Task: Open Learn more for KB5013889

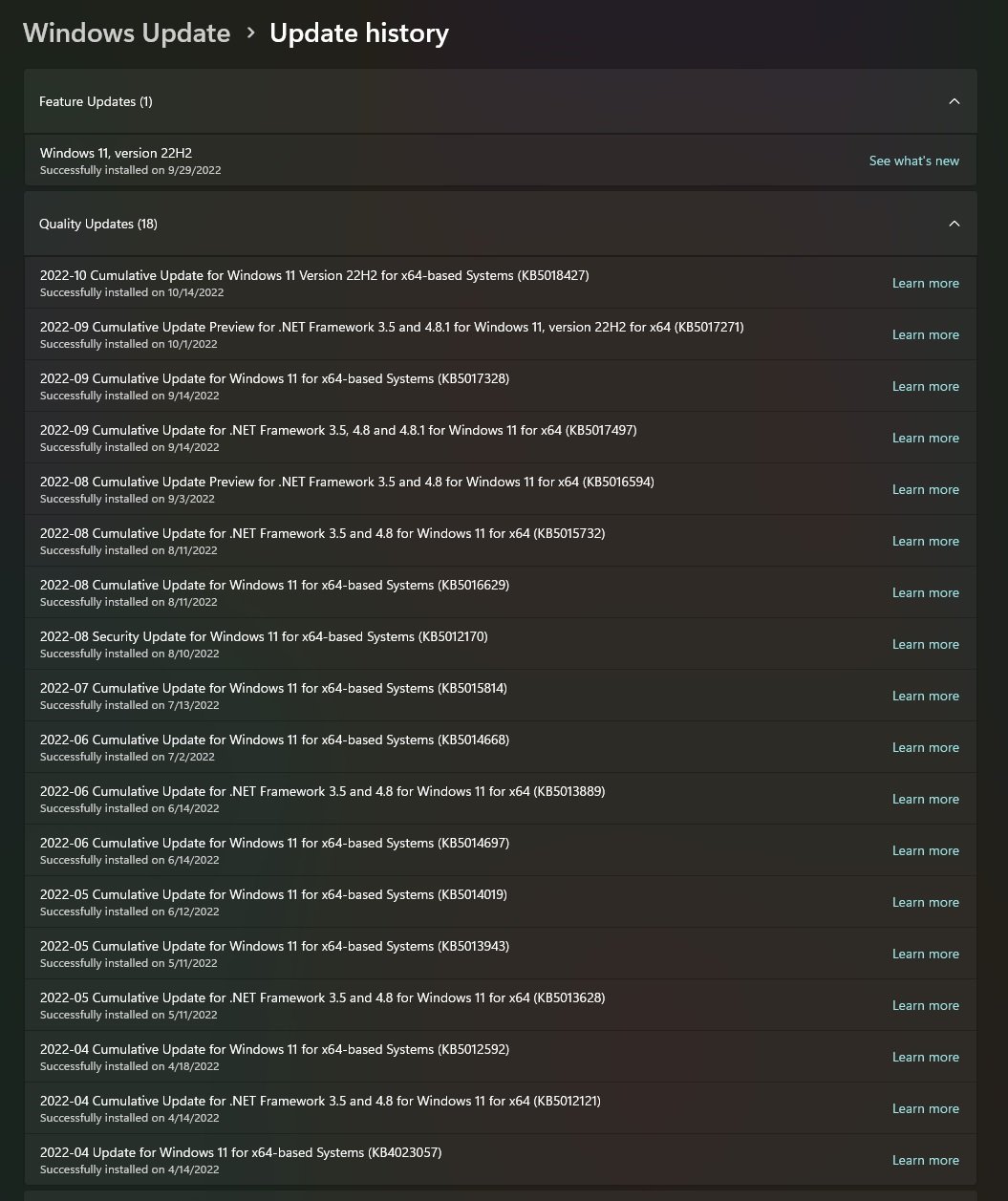Action: (925, 799)
